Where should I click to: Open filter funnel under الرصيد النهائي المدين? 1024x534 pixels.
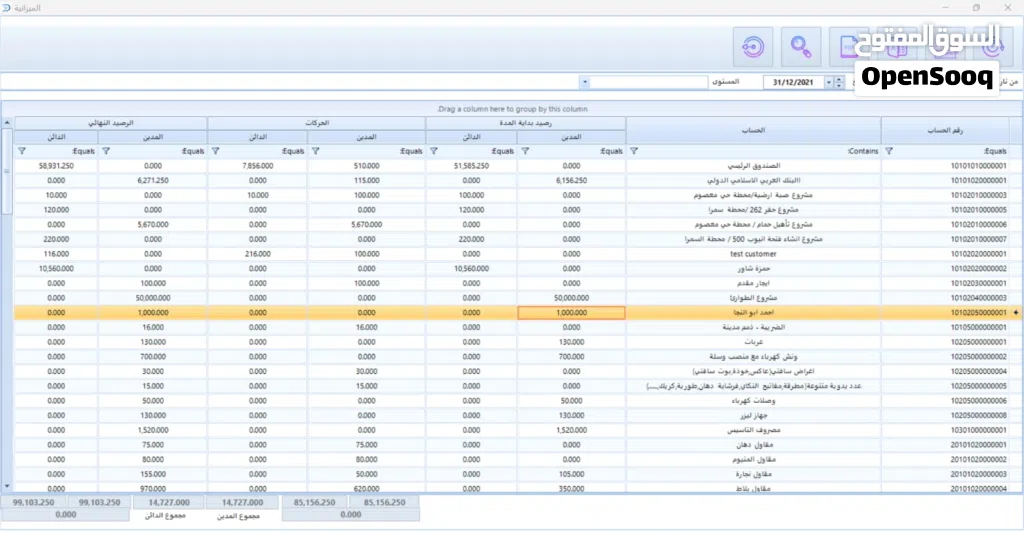[106, 151]
